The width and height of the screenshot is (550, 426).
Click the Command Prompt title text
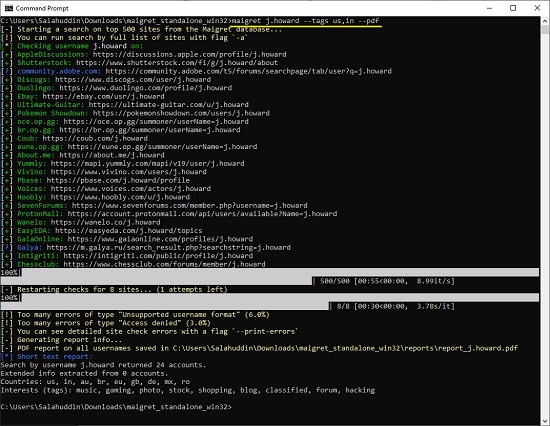click(42, 8)
